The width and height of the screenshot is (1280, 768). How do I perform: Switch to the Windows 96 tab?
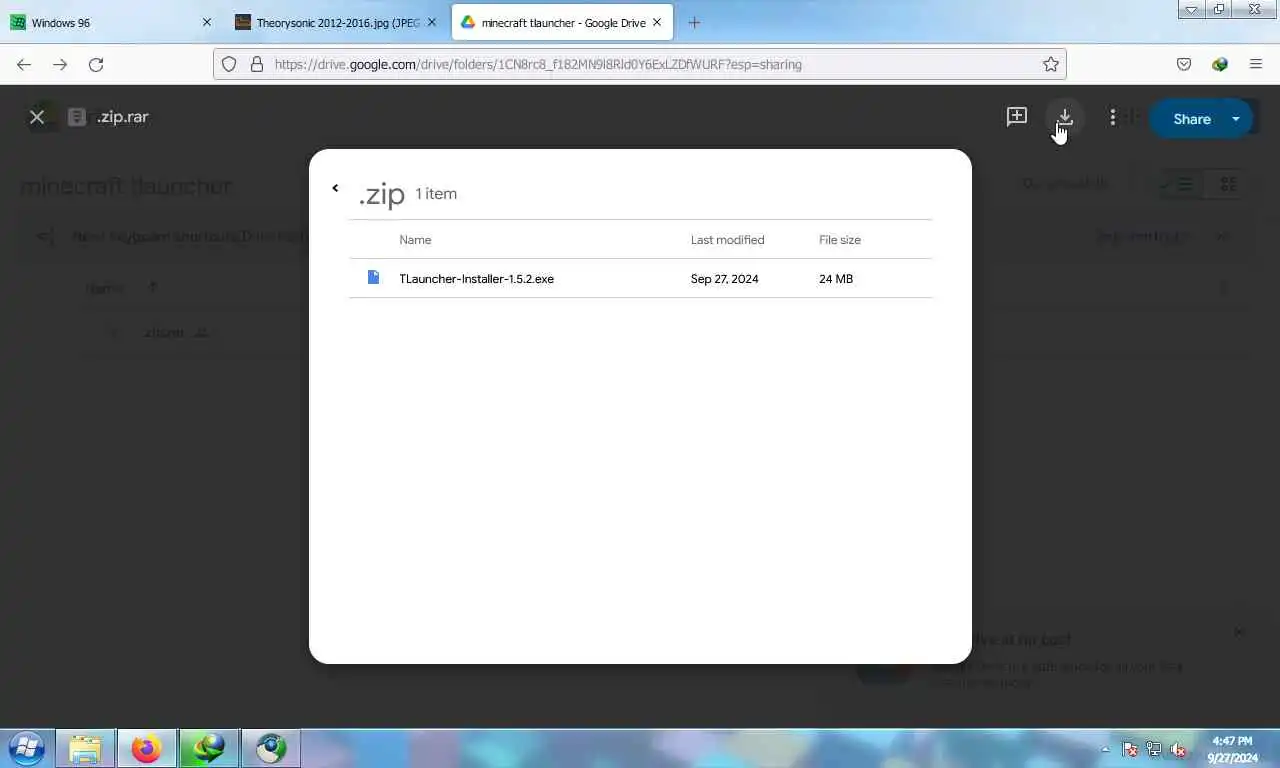tap(110, 22)
